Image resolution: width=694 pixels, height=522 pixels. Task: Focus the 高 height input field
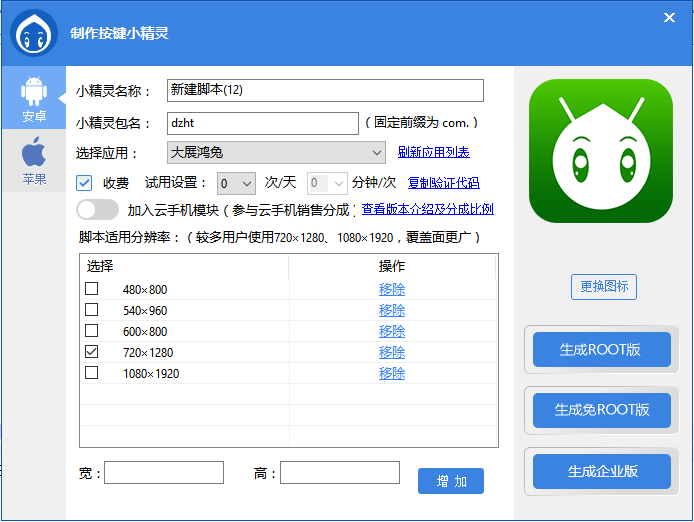[340, 472]
